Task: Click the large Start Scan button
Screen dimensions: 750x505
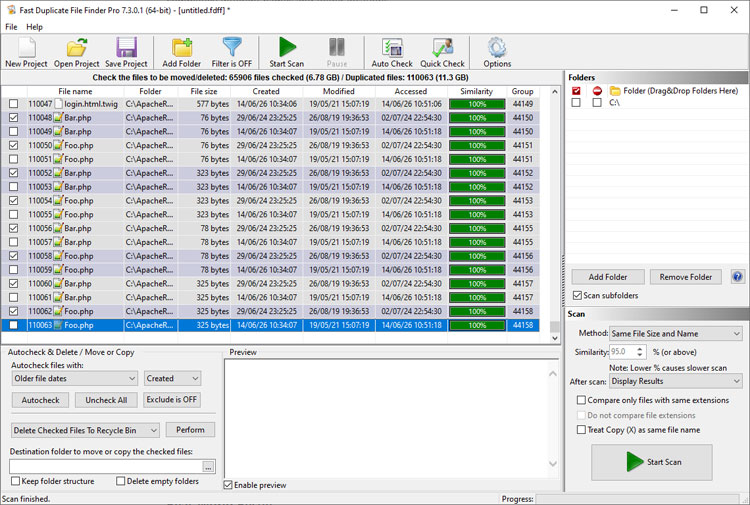Action: point(652,462)
